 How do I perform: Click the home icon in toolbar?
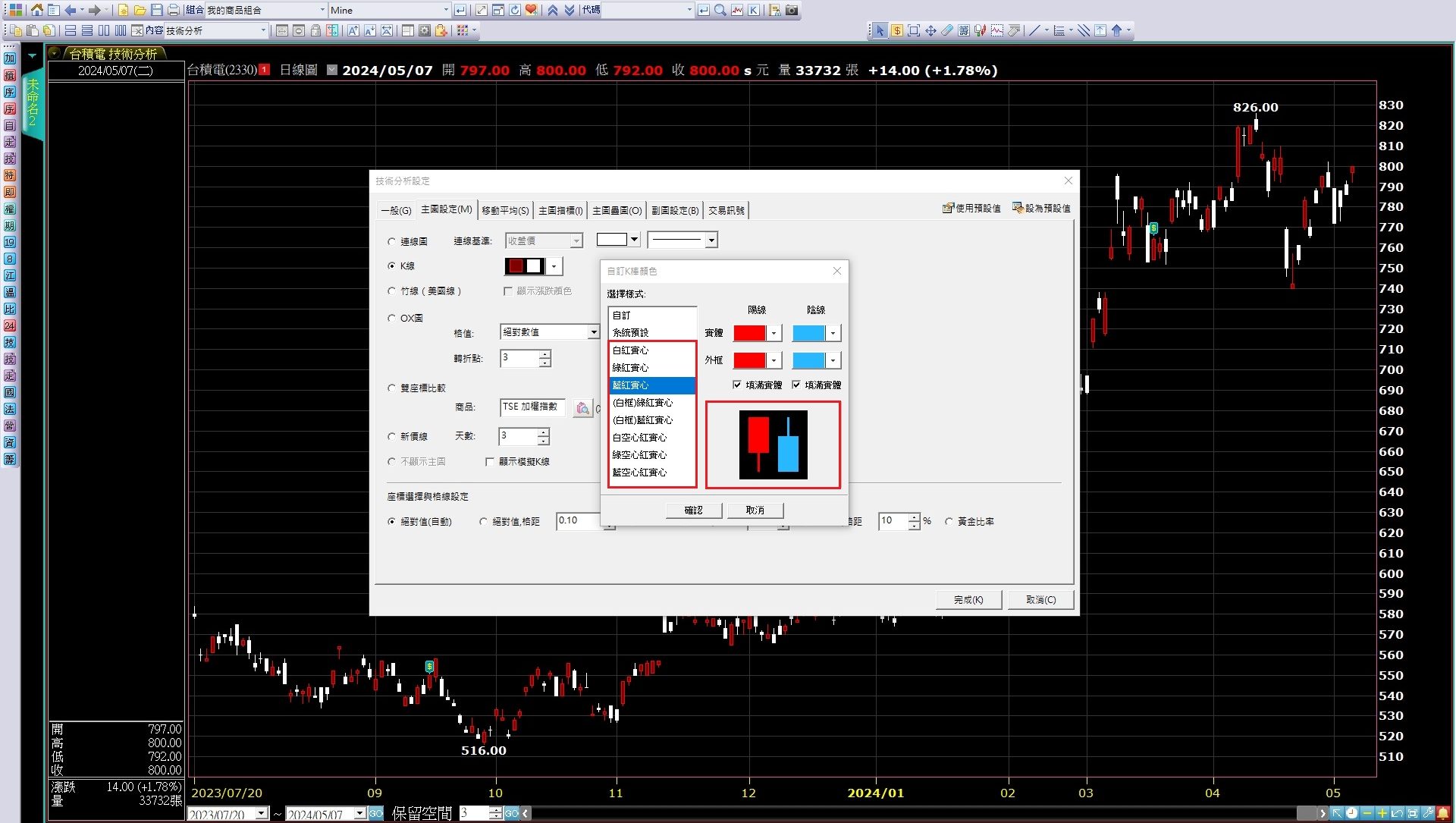[36, 10]
